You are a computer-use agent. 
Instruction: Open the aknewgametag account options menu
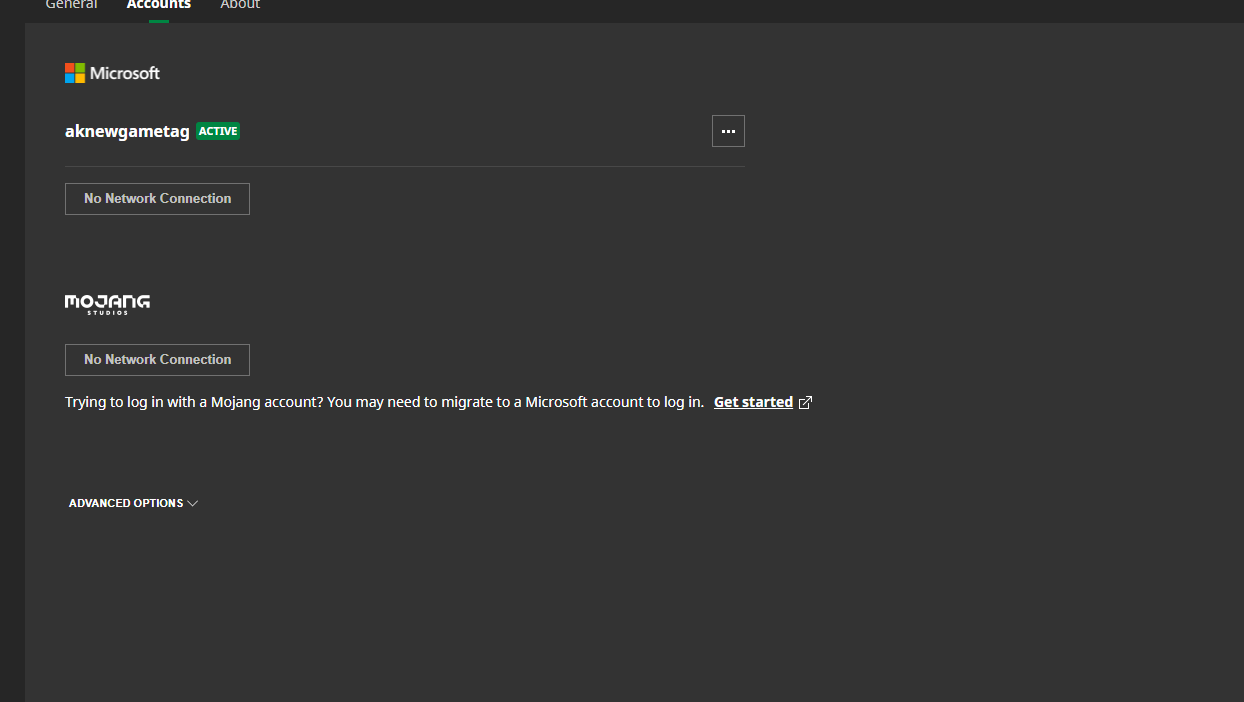click(728, 131)
